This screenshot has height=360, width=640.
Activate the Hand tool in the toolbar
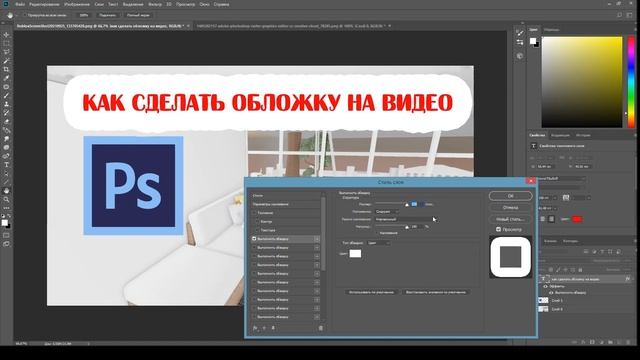point(6,191)
